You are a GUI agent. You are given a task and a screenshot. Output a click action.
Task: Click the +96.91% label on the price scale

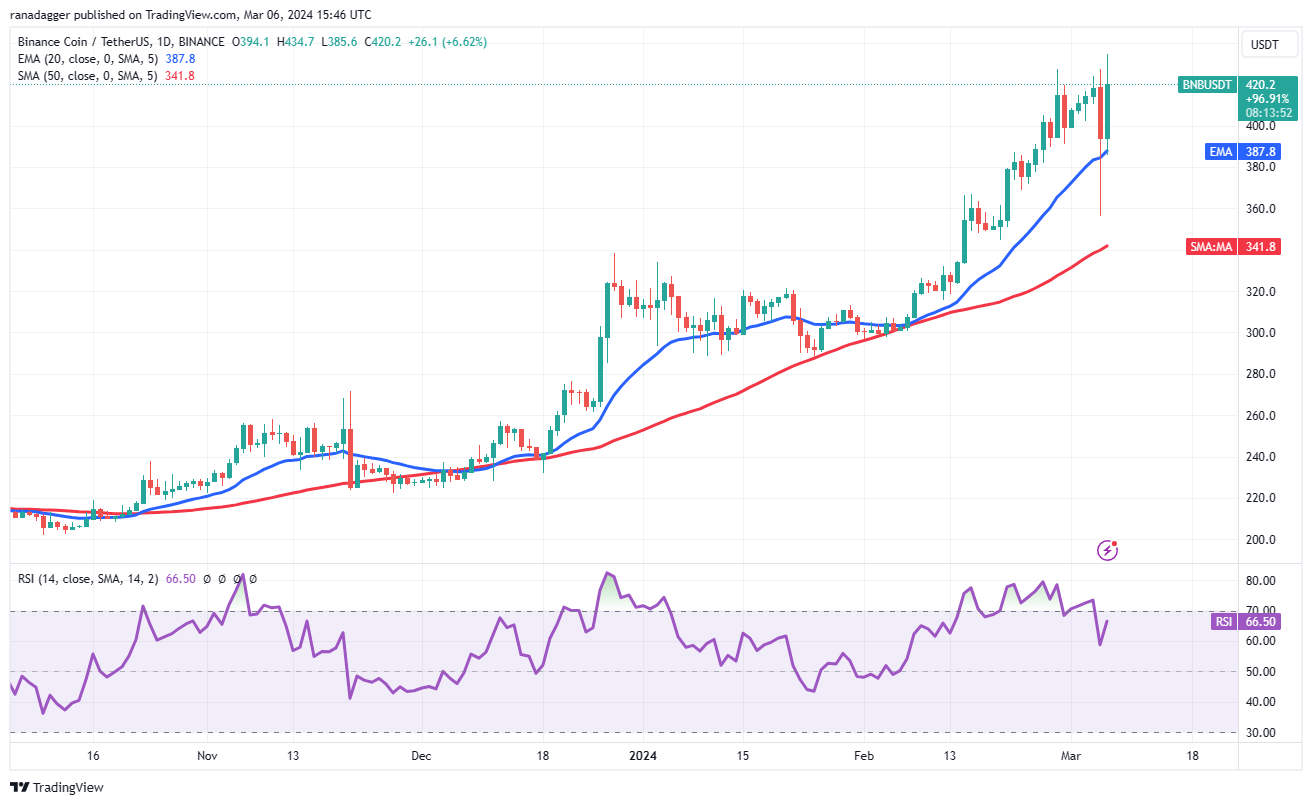click(1265, 99)
